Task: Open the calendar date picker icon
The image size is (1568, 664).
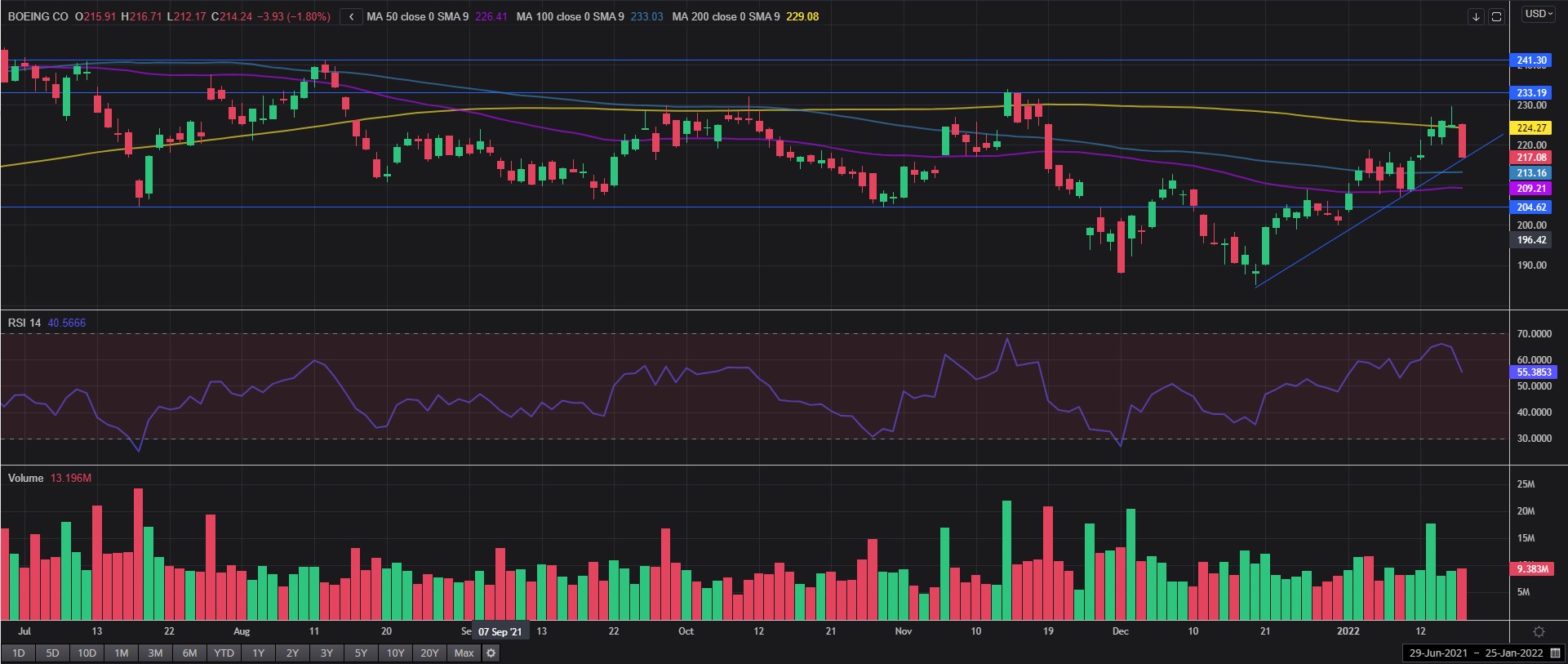Action: 1556,653
